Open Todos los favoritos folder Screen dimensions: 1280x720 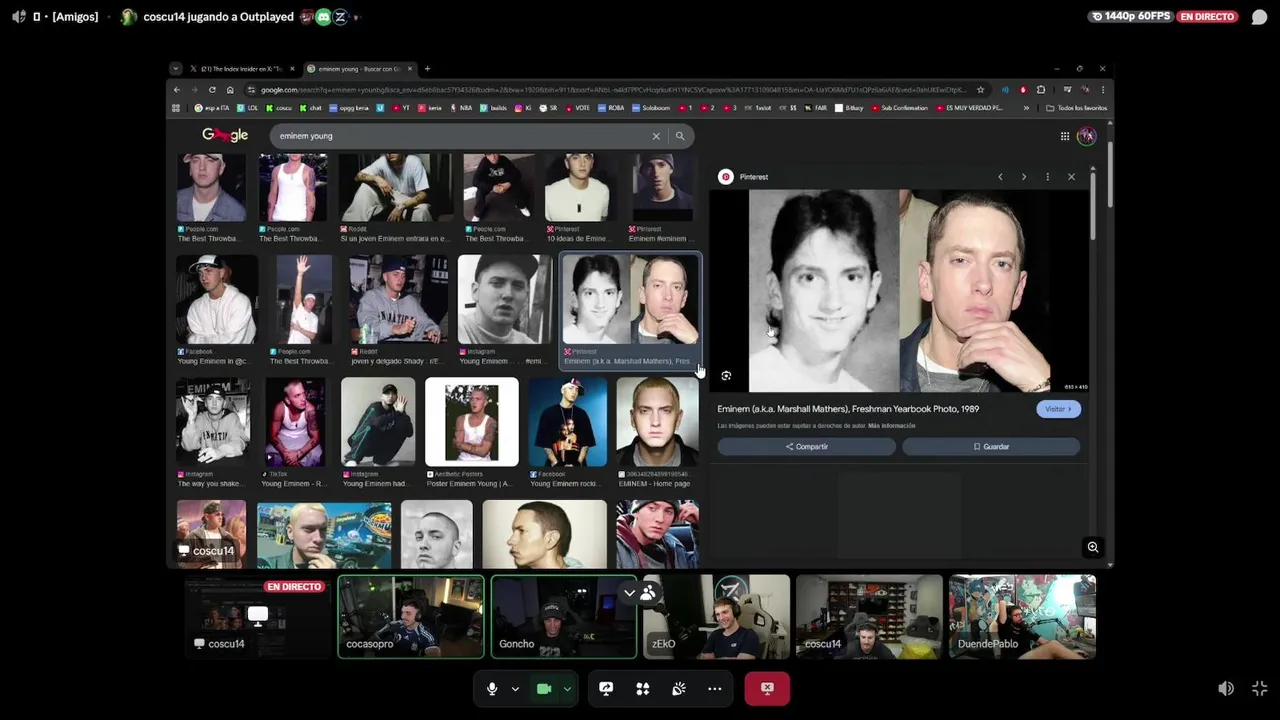pos(1077,108)
